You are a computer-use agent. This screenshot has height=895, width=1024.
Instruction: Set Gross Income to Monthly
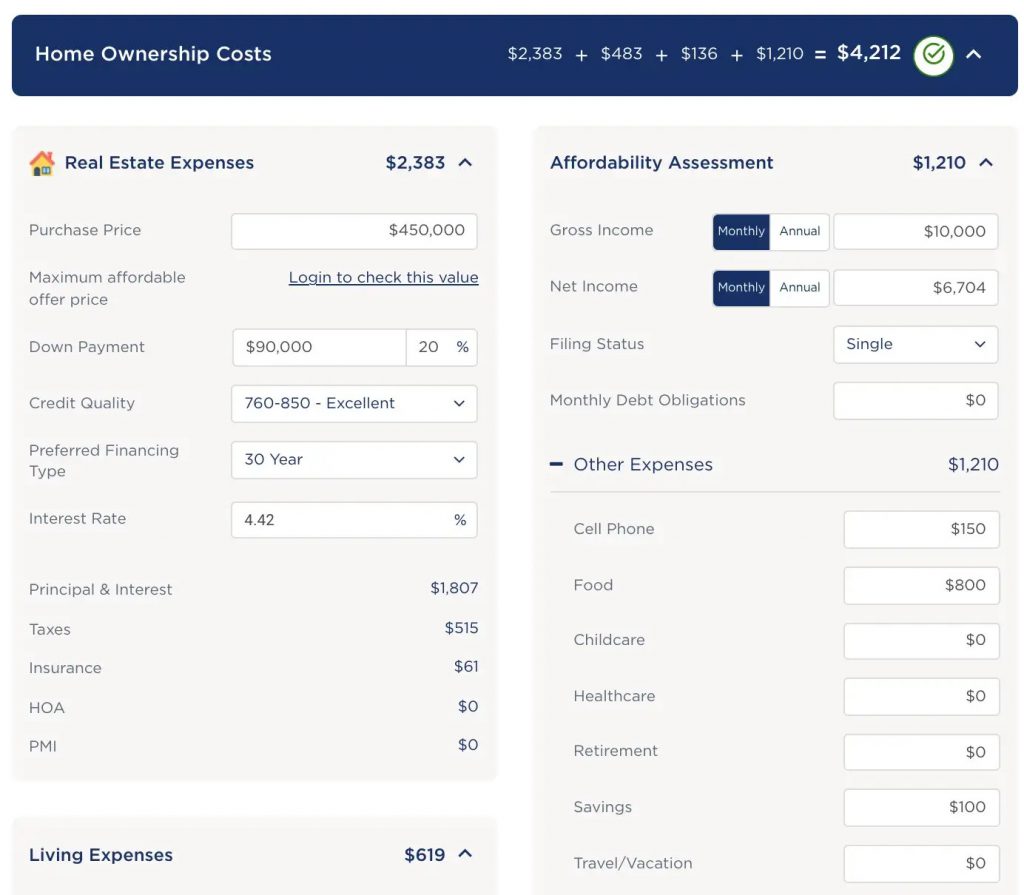point(741,231)
